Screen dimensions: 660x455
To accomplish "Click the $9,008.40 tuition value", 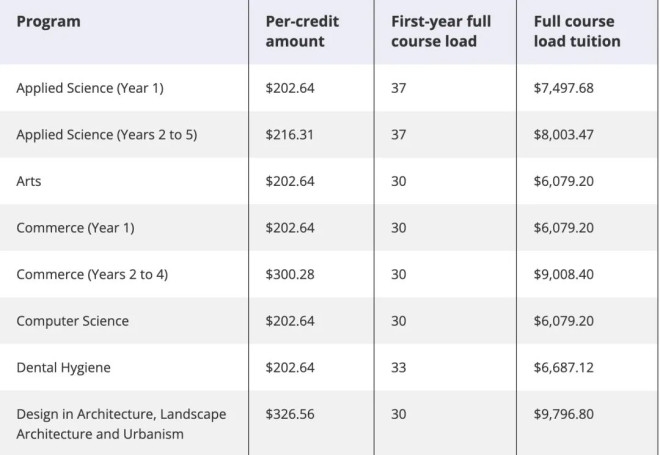I will [563, 275].
